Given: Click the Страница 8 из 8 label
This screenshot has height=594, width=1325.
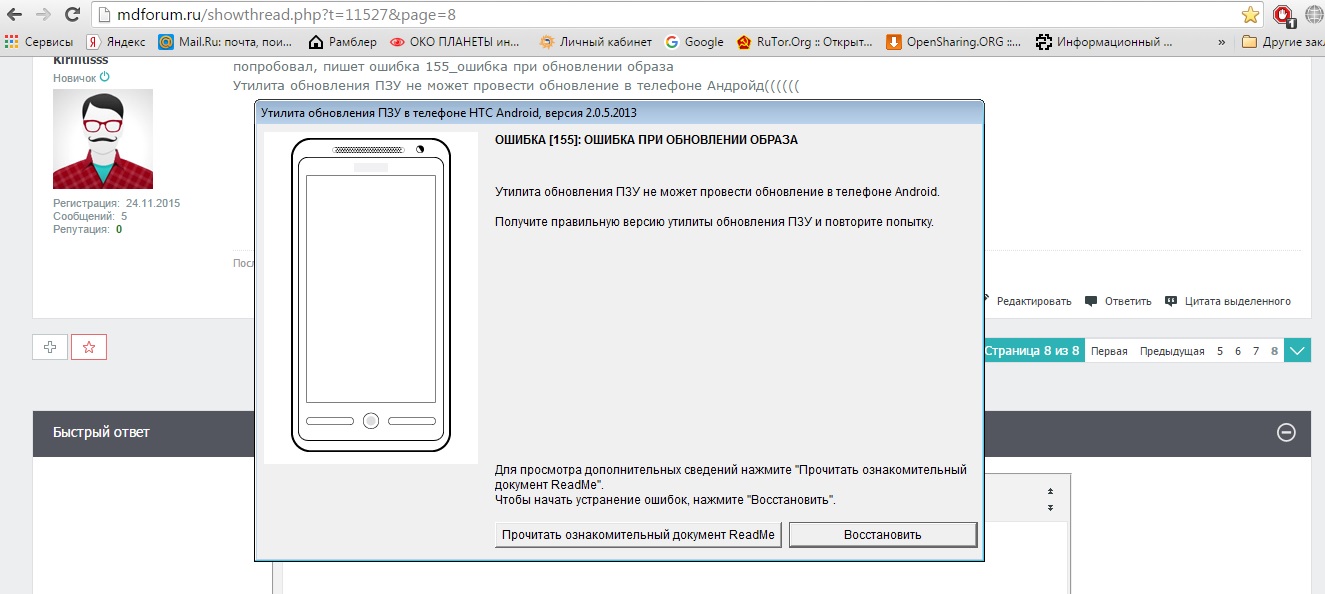Looking at the screenshot, I should (x=1032, y=351).
